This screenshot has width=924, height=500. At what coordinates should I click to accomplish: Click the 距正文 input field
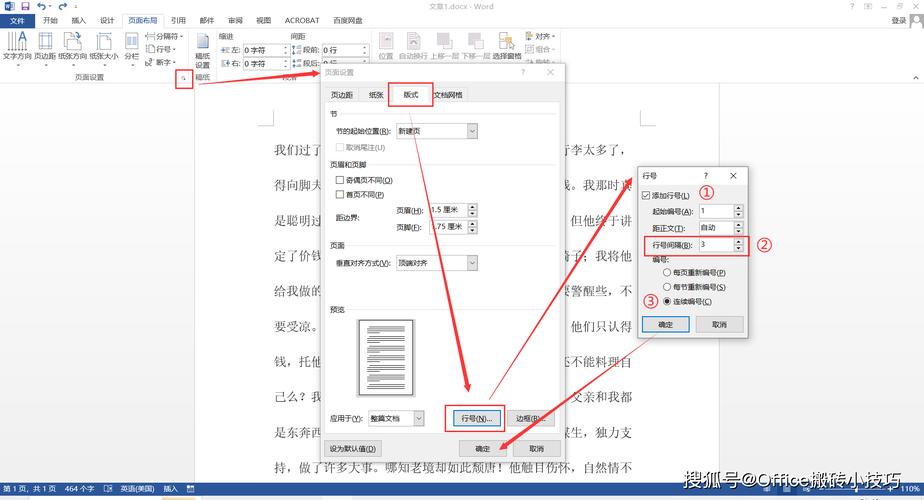(716, 228)
